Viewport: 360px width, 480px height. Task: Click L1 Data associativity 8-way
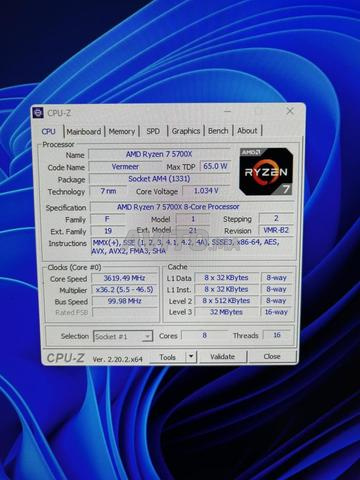tap(276, 277)
